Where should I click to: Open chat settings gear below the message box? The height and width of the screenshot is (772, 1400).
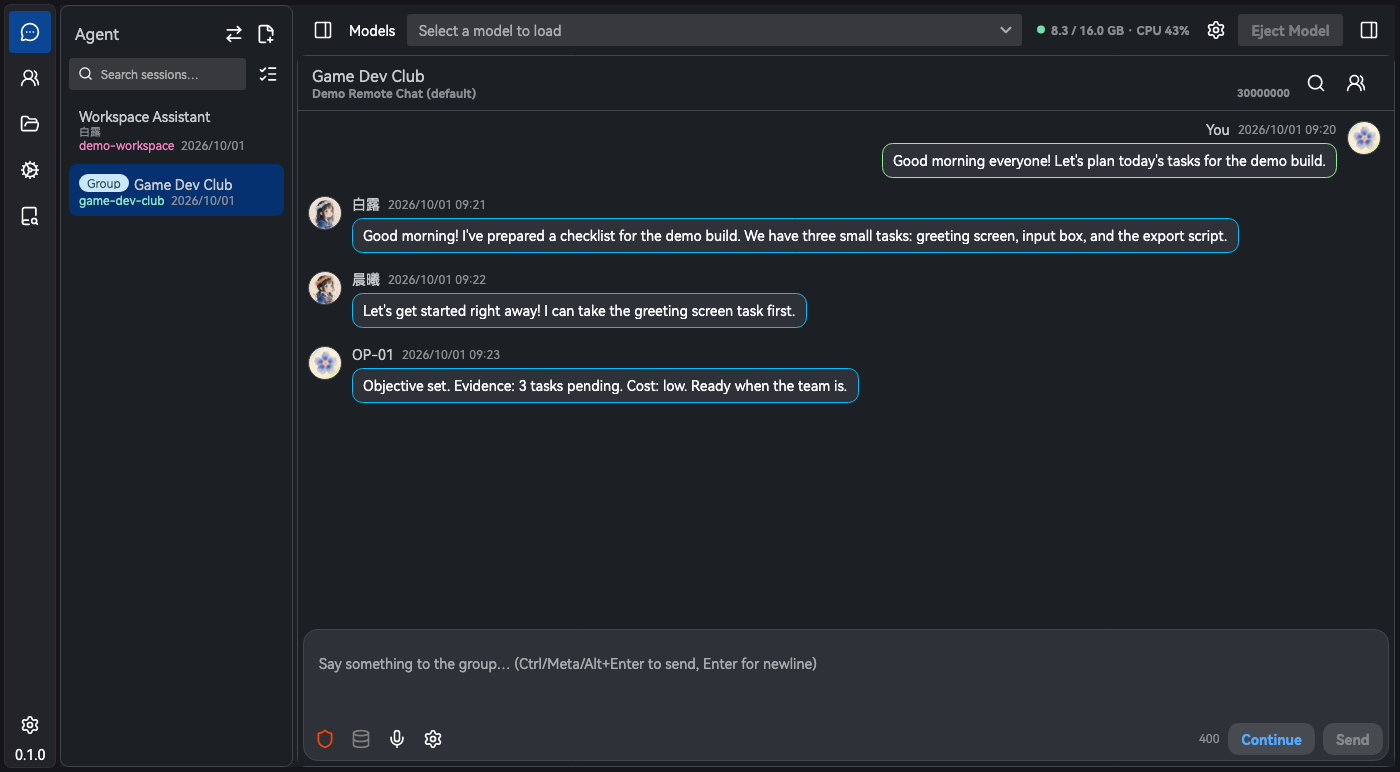[x=433, y=739]
